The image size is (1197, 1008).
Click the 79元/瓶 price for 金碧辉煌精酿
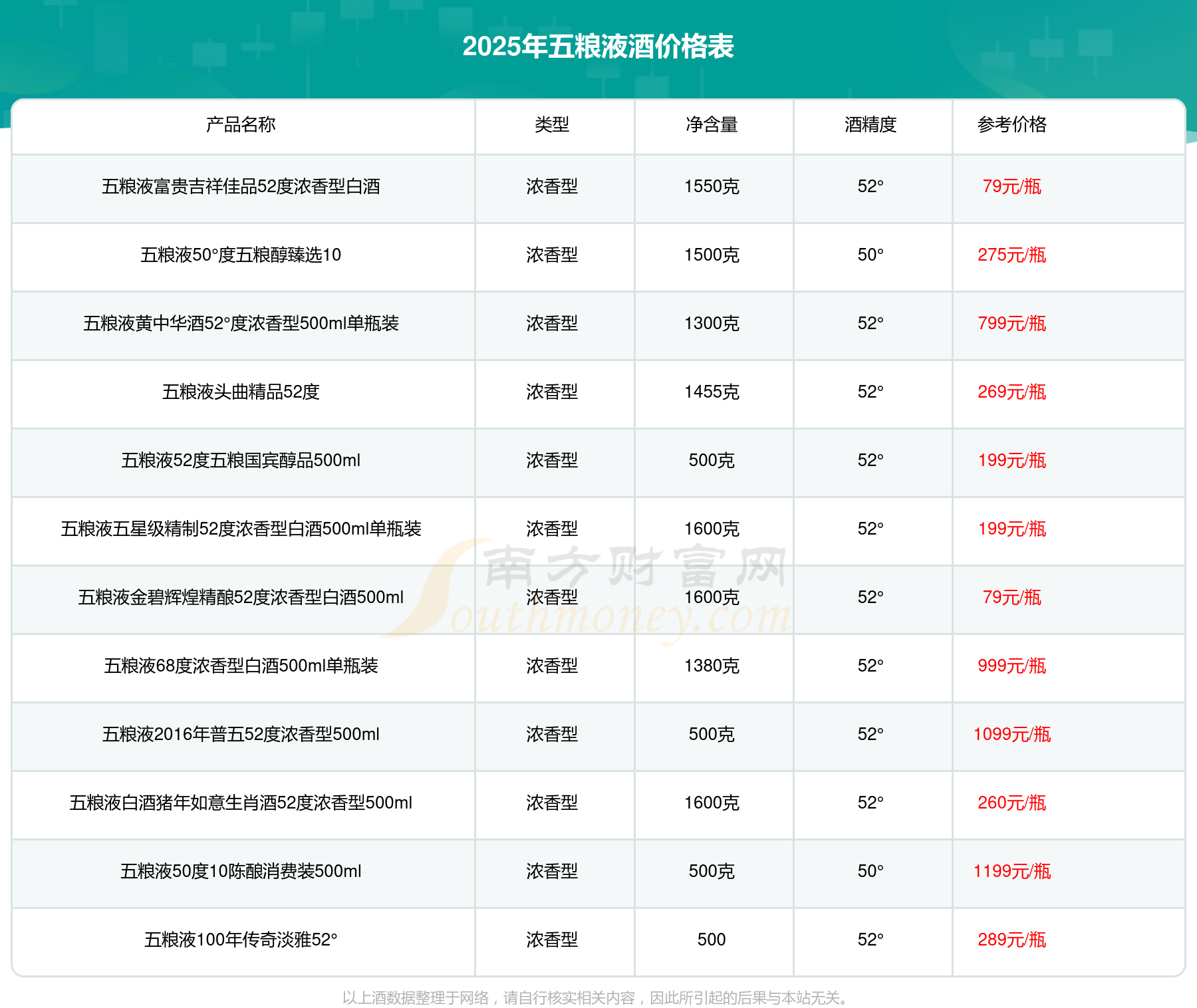point(1012,597)
